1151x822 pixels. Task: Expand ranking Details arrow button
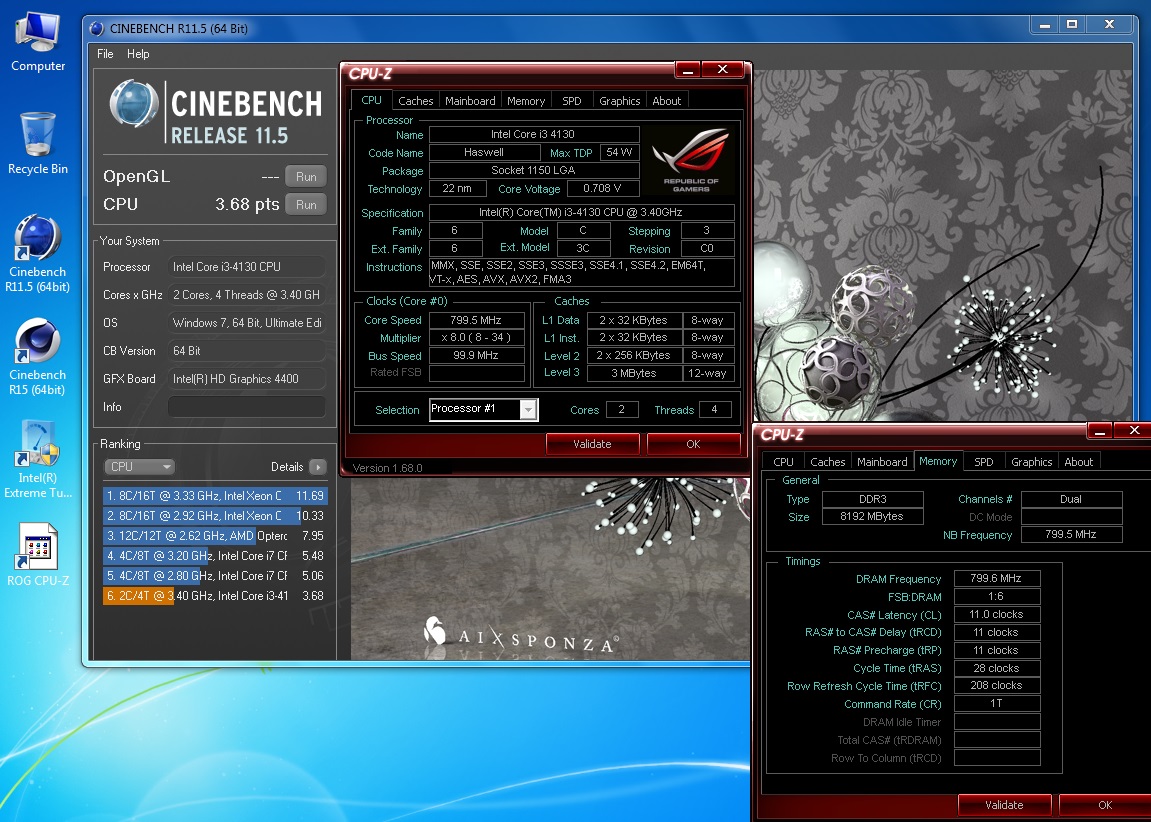(318, 467)
